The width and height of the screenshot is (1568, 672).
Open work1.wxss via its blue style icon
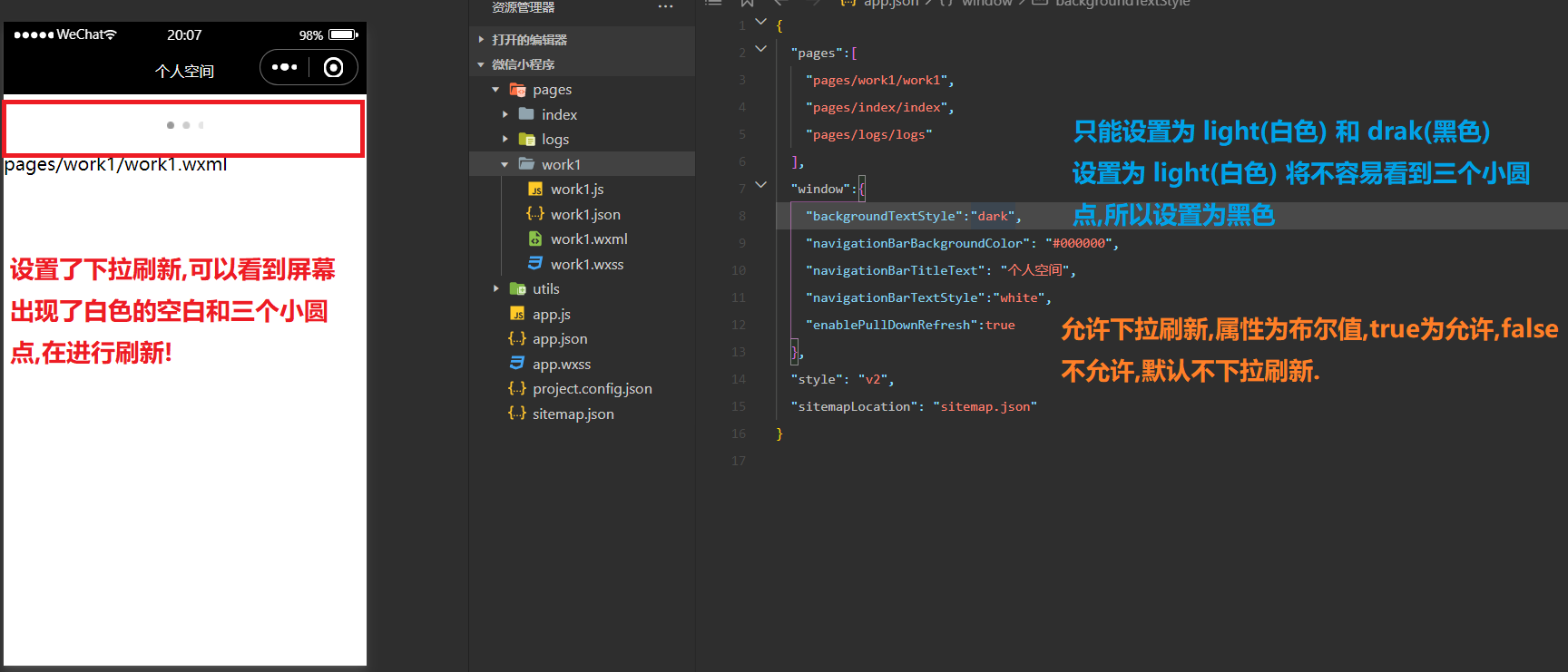535,264
